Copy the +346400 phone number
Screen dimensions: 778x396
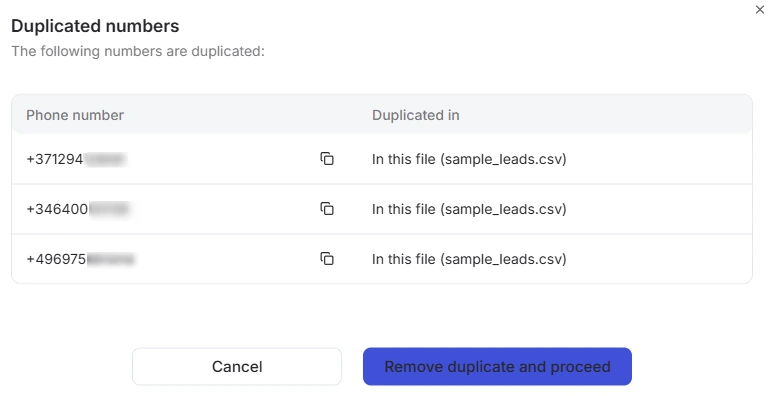click(326, 209)
